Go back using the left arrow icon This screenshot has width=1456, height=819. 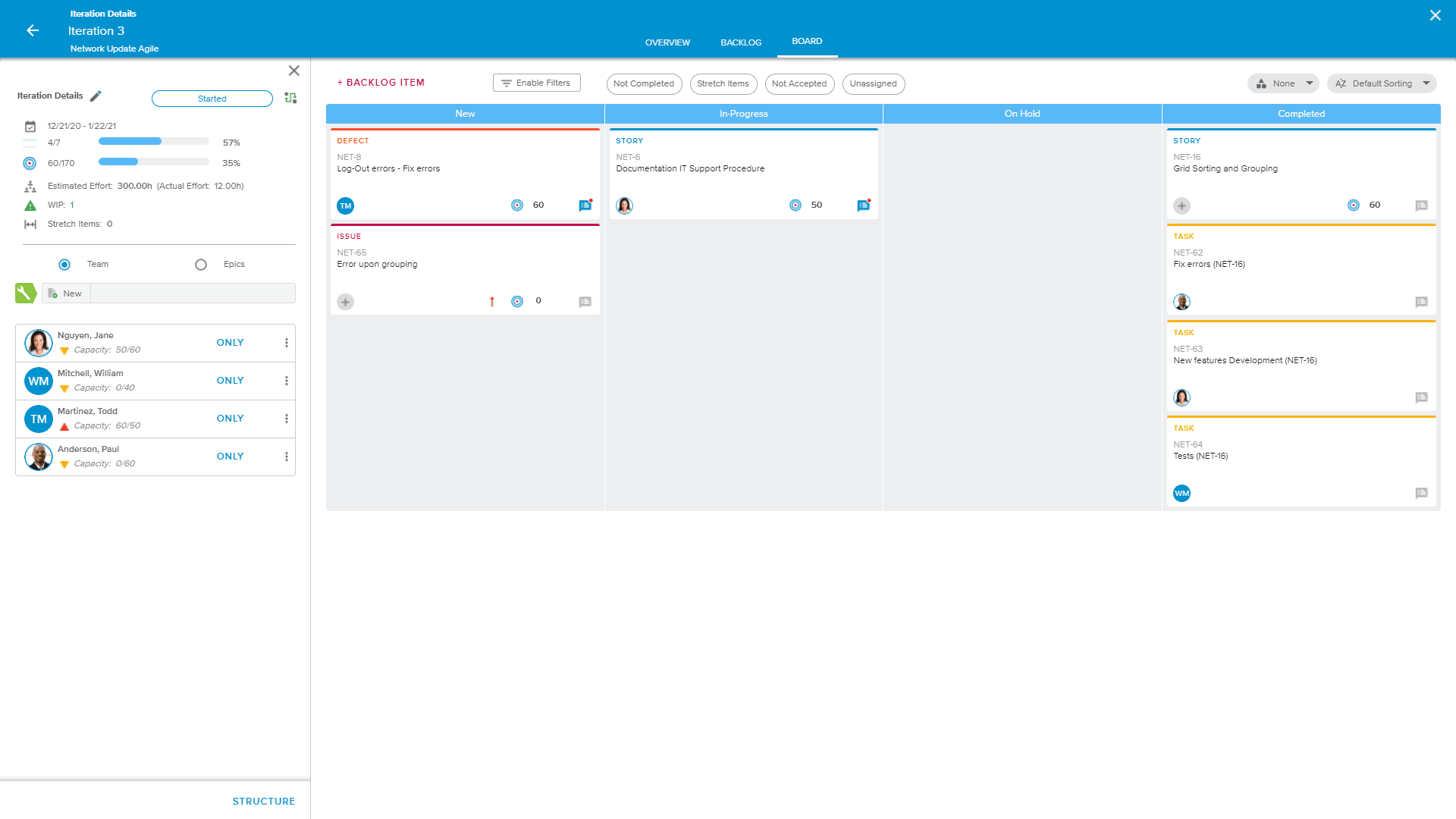click(x=33, y=30)
